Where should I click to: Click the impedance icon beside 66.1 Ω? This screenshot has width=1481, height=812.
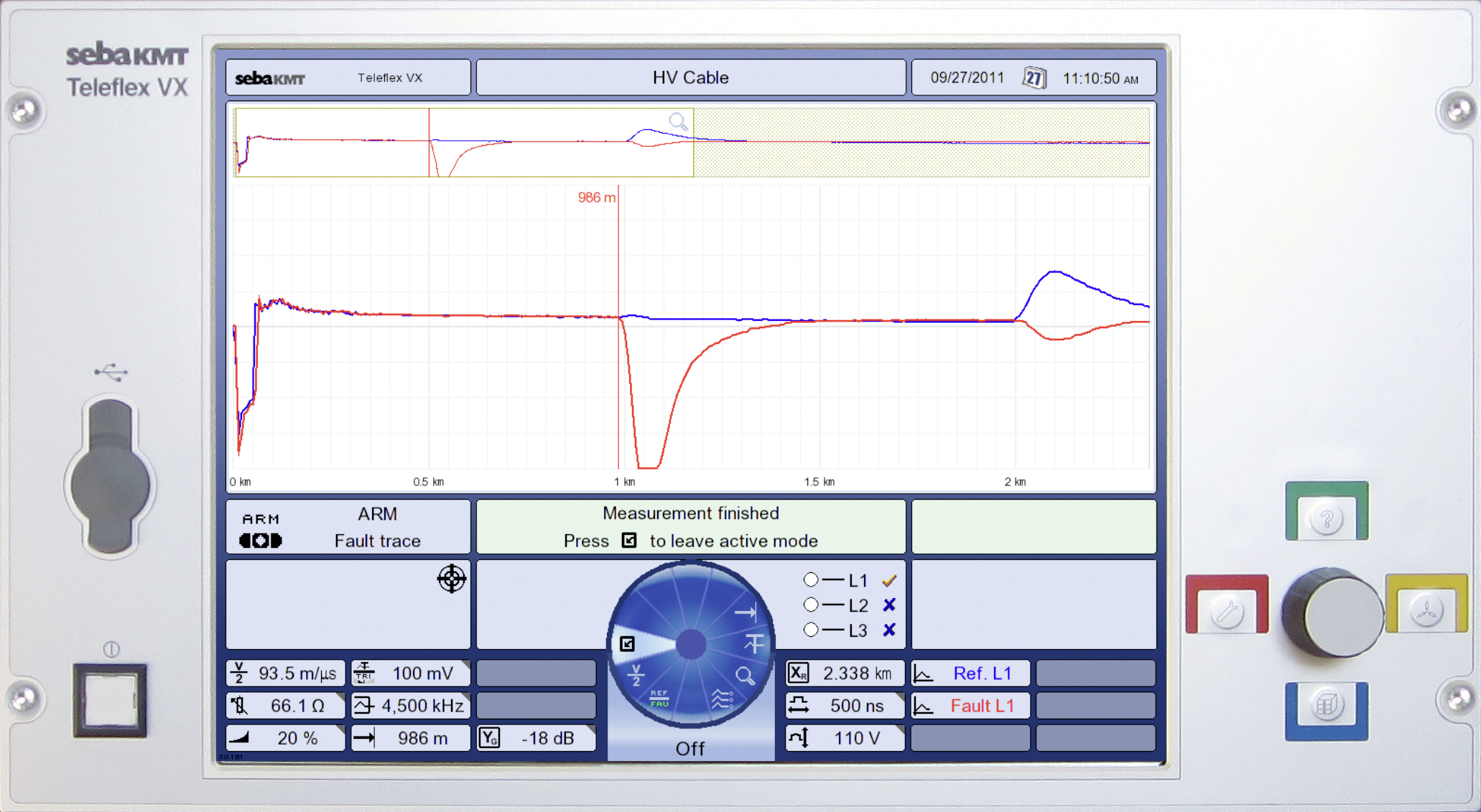click(239, 705)
